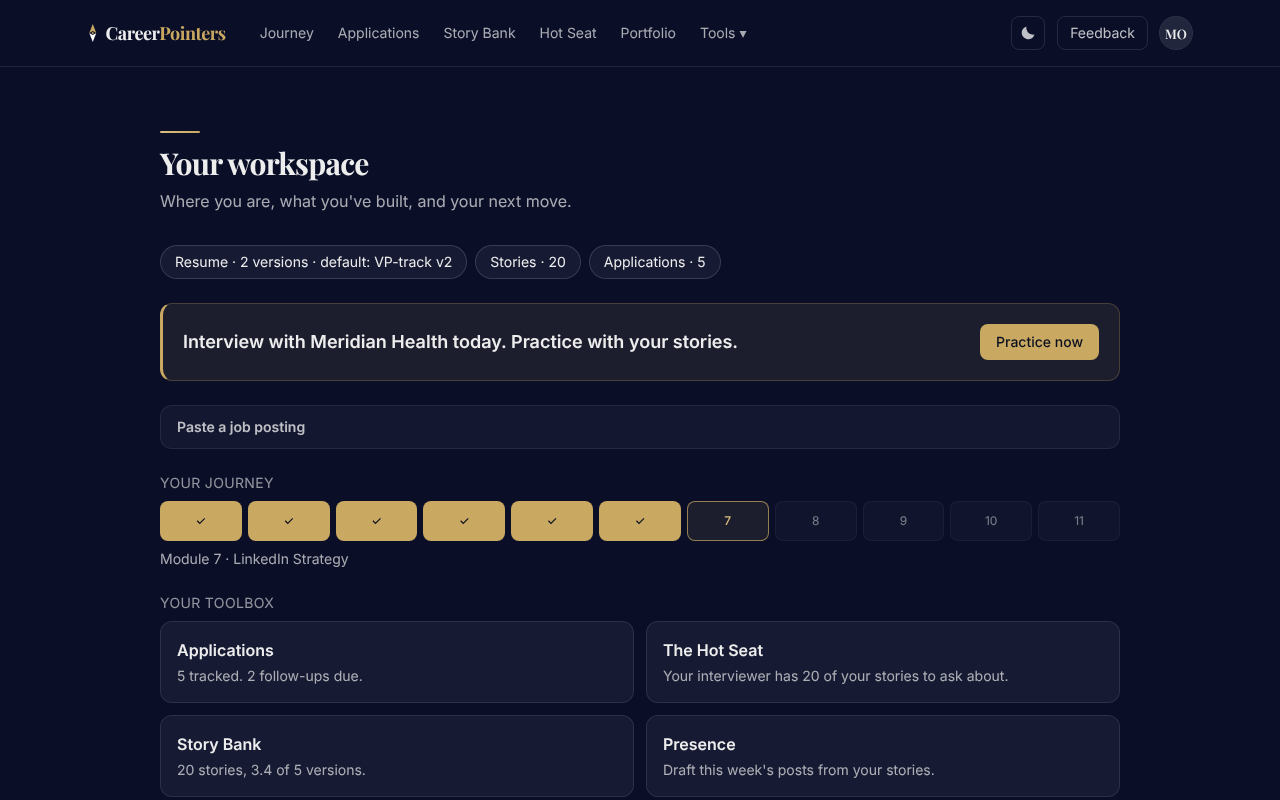Screen dimensions: 1280x800
Task: Click the Module 7 · LinkedIn Strategy label
Action: coord(254,559)
